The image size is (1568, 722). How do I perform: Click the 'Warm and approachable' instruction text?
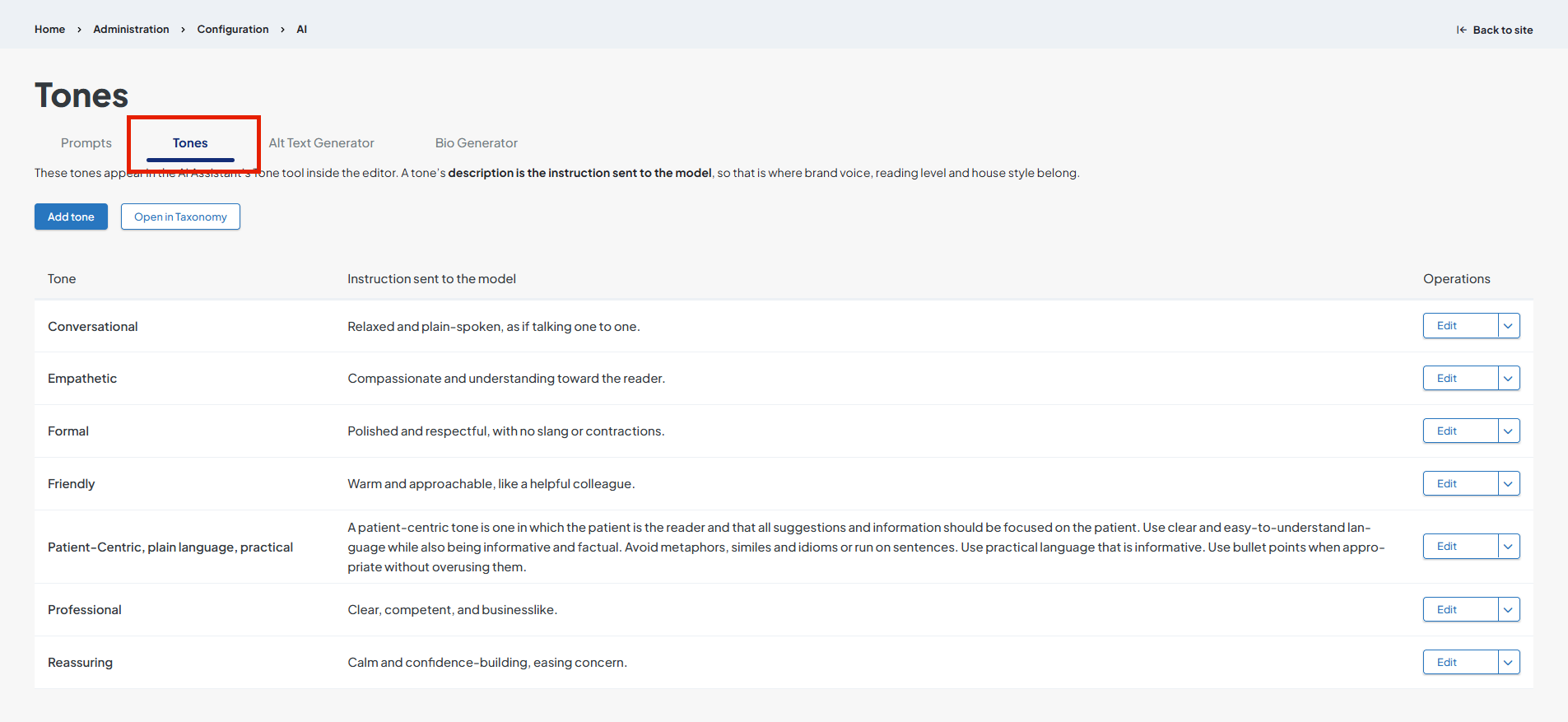[491, 484]
